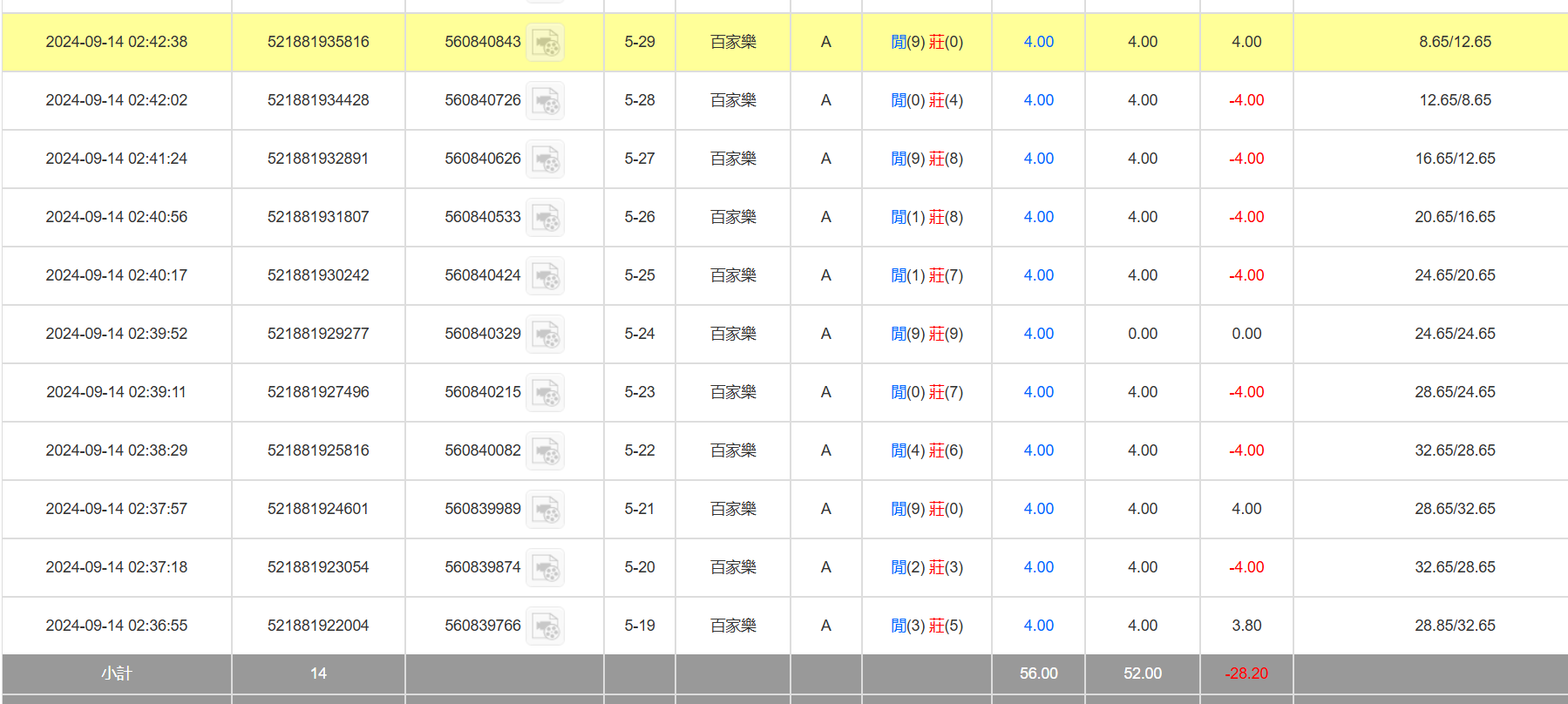Image resolution: width=1568 pixels, height=704 pixels.
Task: Open replay icon for round 560840626
Action: click(x=546, y=159)
